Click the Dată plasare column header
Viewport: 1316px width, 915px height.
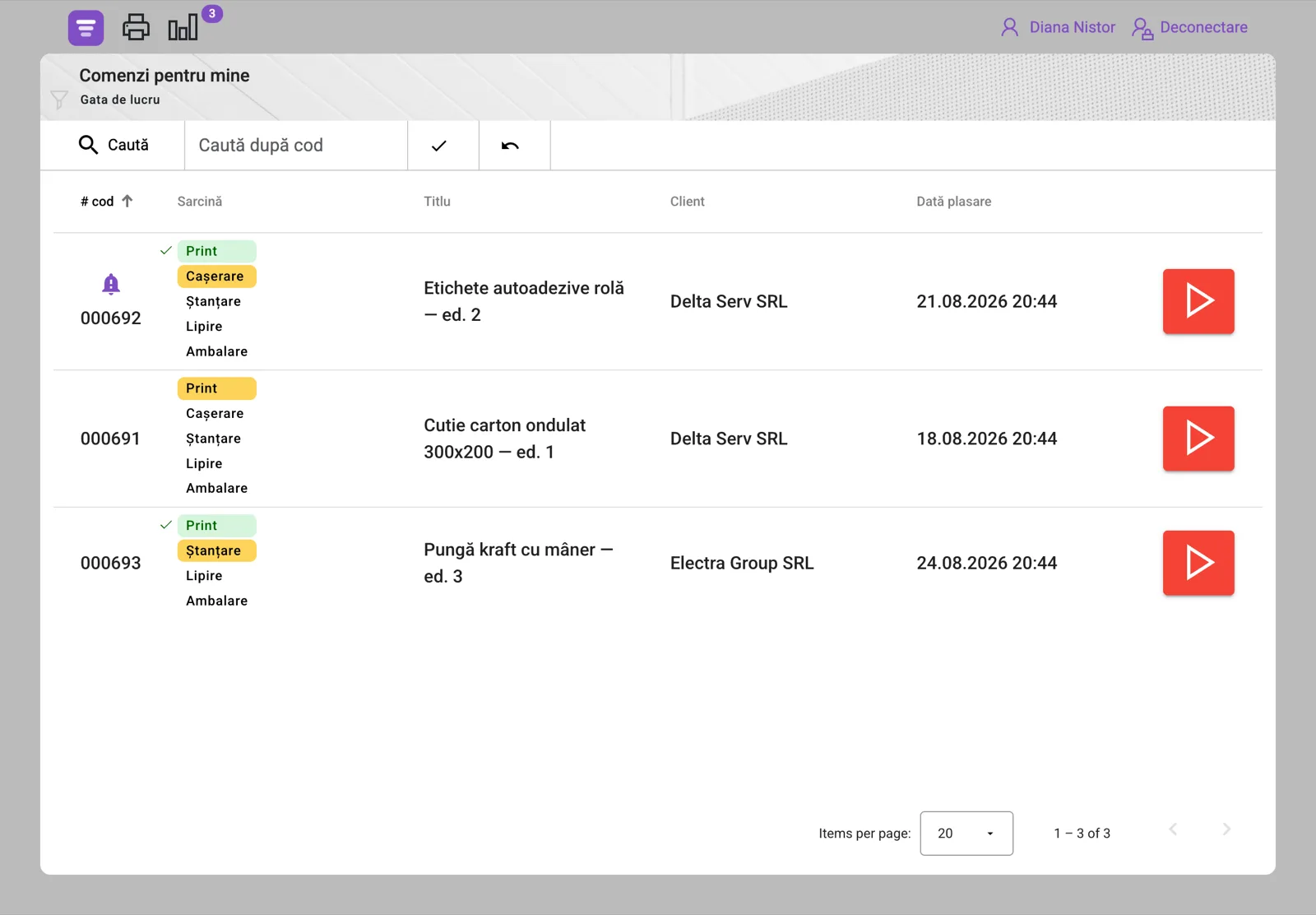click(954, 202)
